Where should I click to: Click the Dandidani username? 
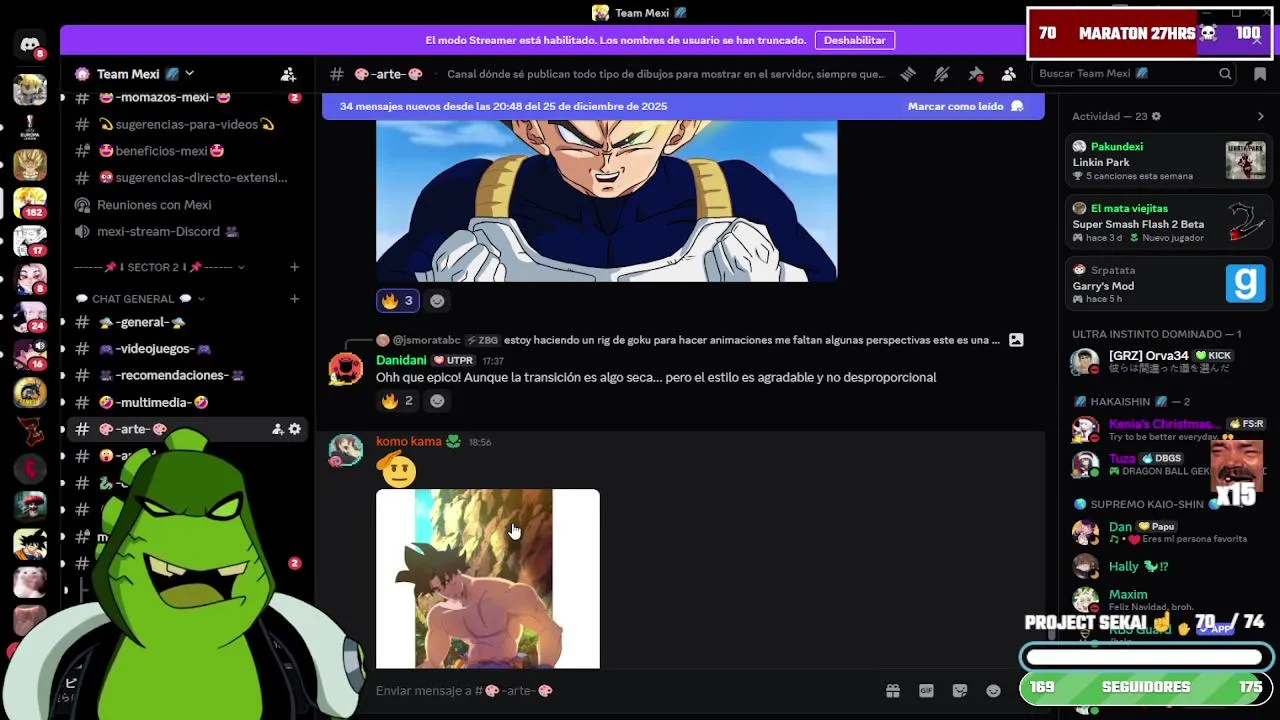pyautogui.click(x=401, y=360)
